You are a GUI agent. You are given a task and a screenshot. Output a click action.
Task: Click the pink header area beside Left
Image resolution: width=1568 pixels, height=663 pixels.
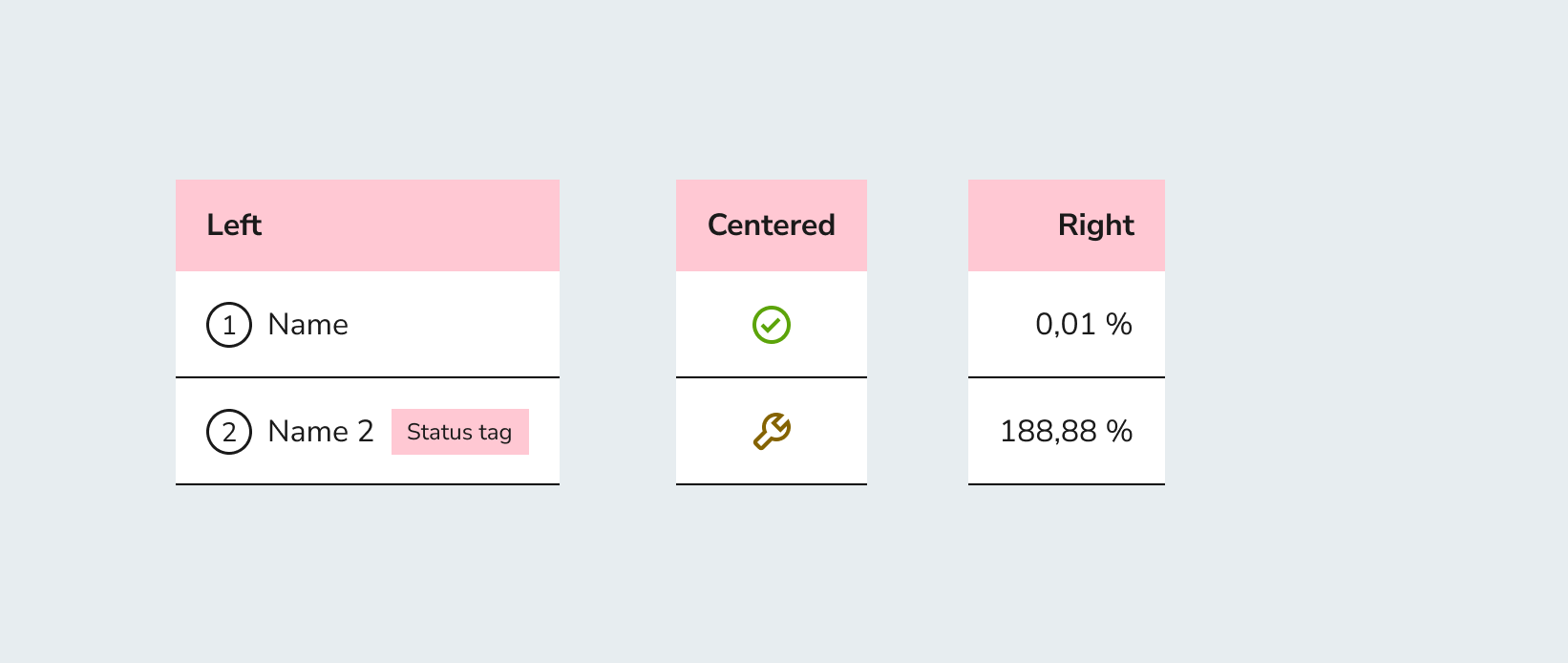(411, 225)
